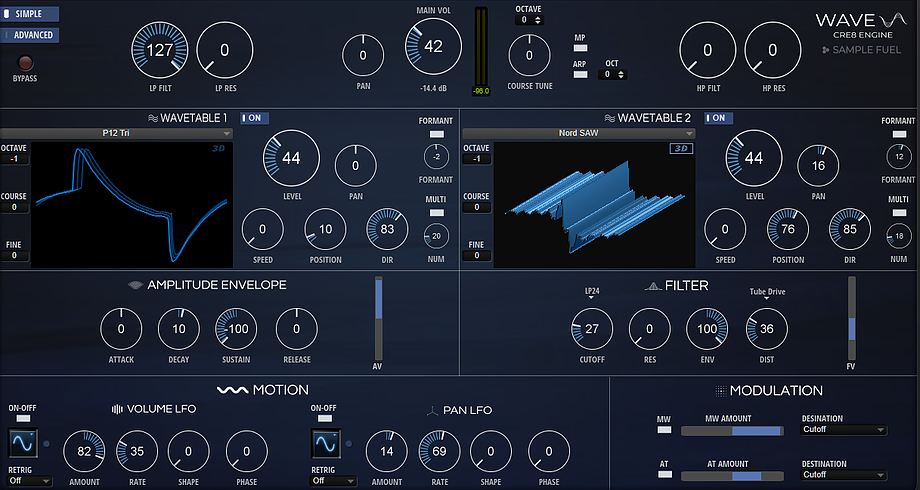Open the LP24 filter type dropdown

point(592,293)
